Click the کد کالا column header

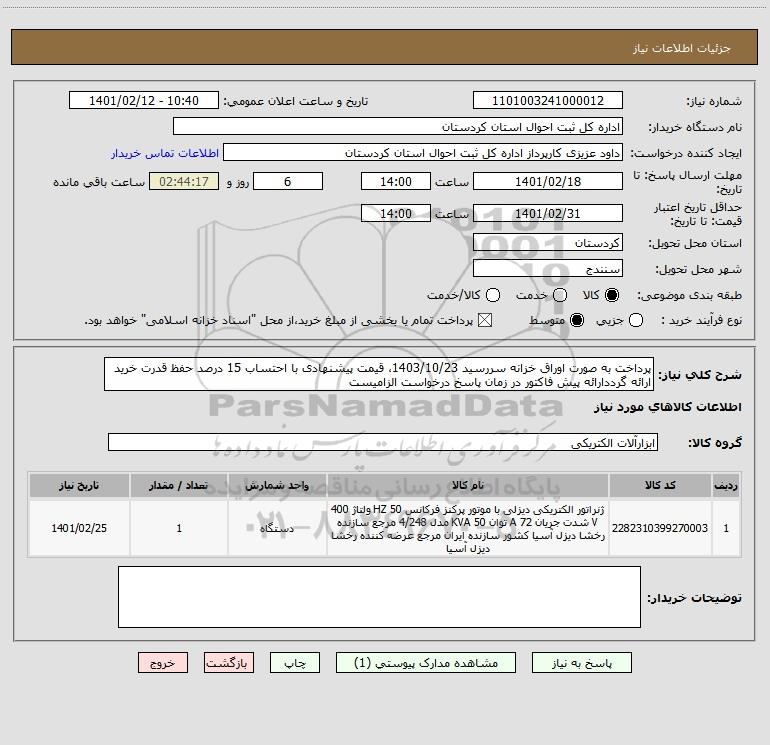(660, 486)
